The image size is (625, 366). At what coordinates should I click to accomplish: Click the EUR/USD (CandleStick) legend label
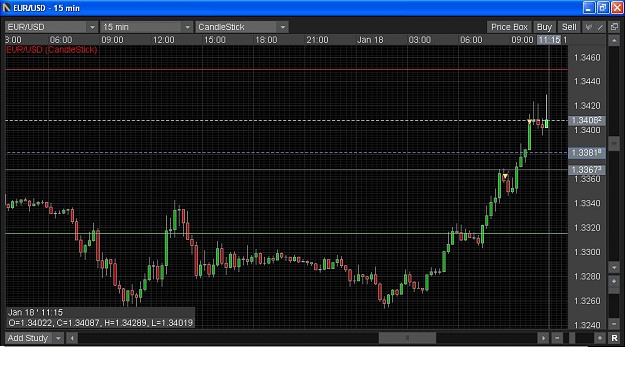[x=51, y=50]
